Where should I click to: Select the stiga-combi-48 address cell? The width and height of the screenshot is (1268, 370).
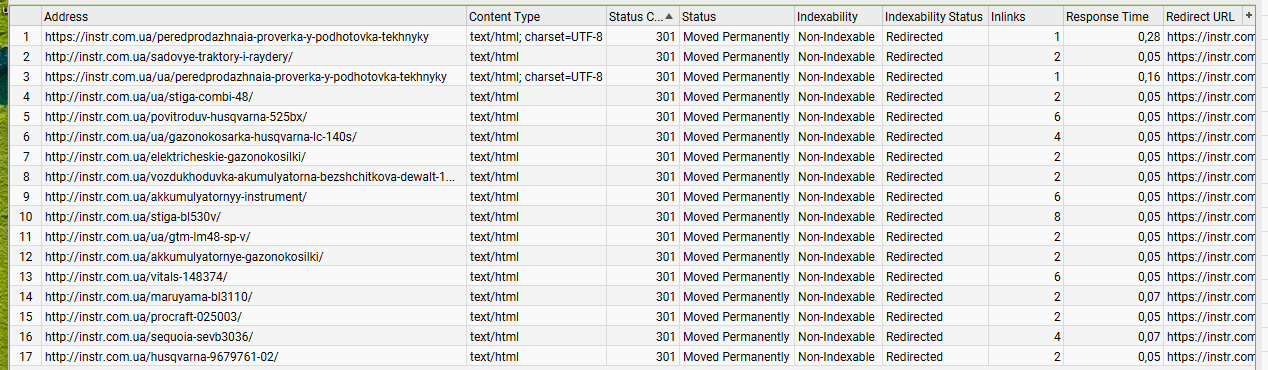pyautogui.click(x=253, y=97)
